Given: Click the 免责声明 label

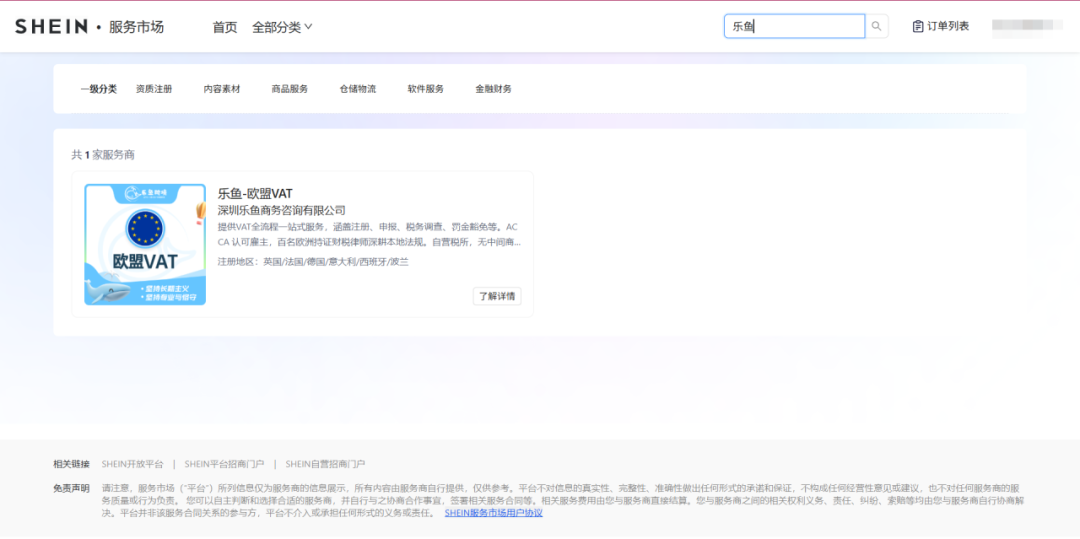Looking at the screenshot, I should click(x=72, y=488).
